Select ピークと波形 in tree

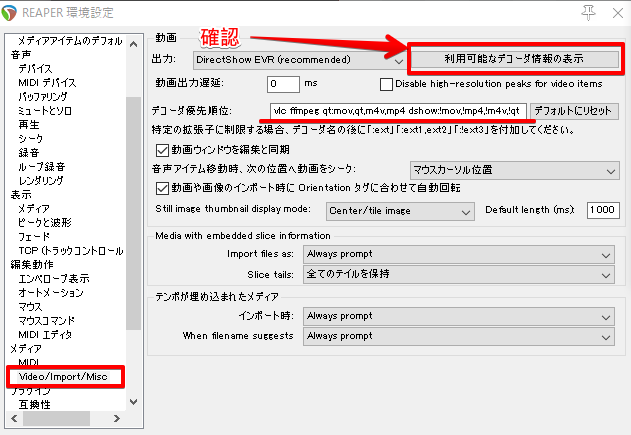pyautogui.click(x=45, y=223)
